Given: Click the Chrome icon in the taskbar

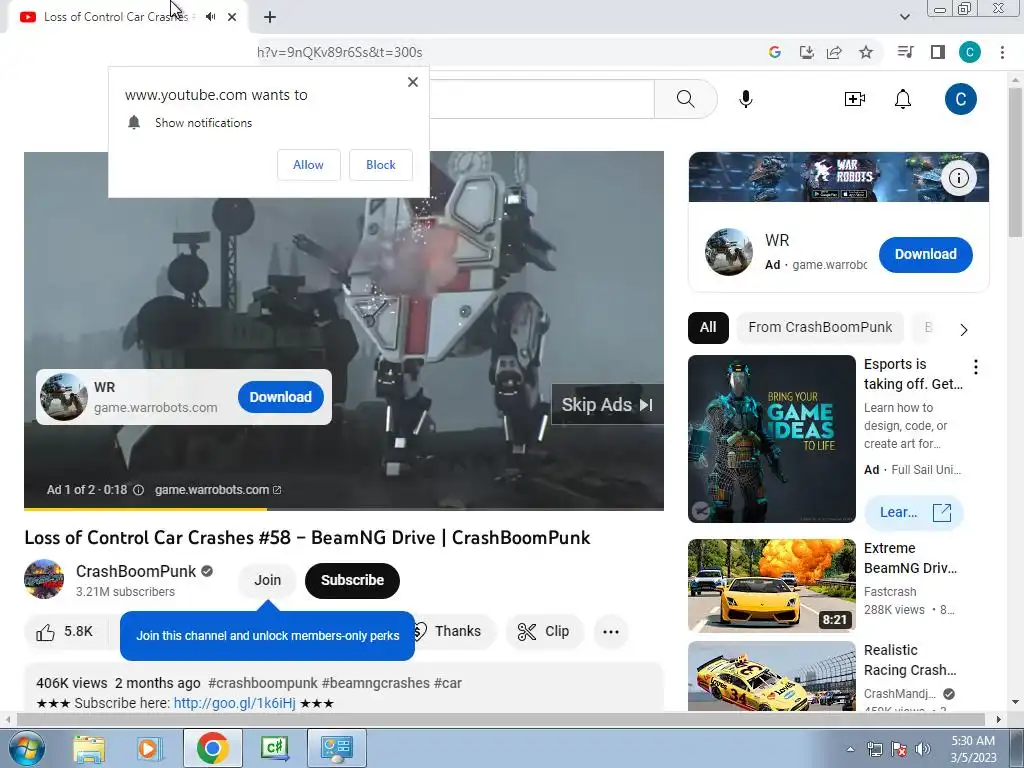Looking at the screenshot, I should (212, 748).
